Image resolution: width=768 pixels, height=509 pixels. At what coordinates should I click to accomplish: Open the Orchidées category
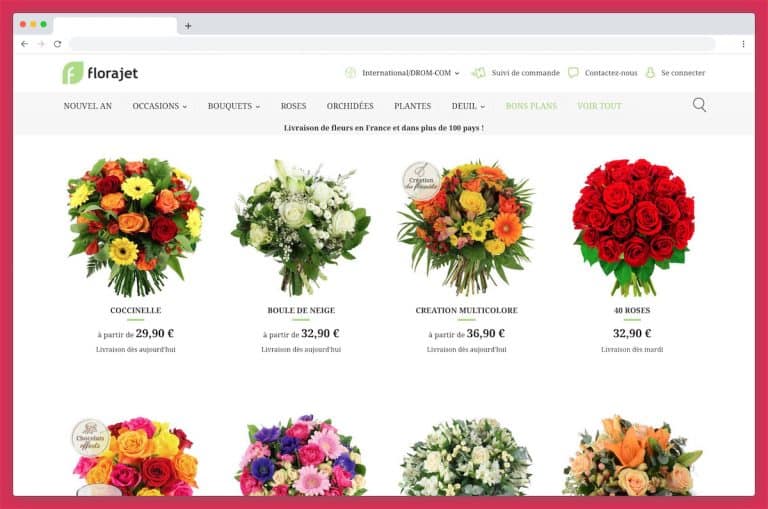coord(350,106)
